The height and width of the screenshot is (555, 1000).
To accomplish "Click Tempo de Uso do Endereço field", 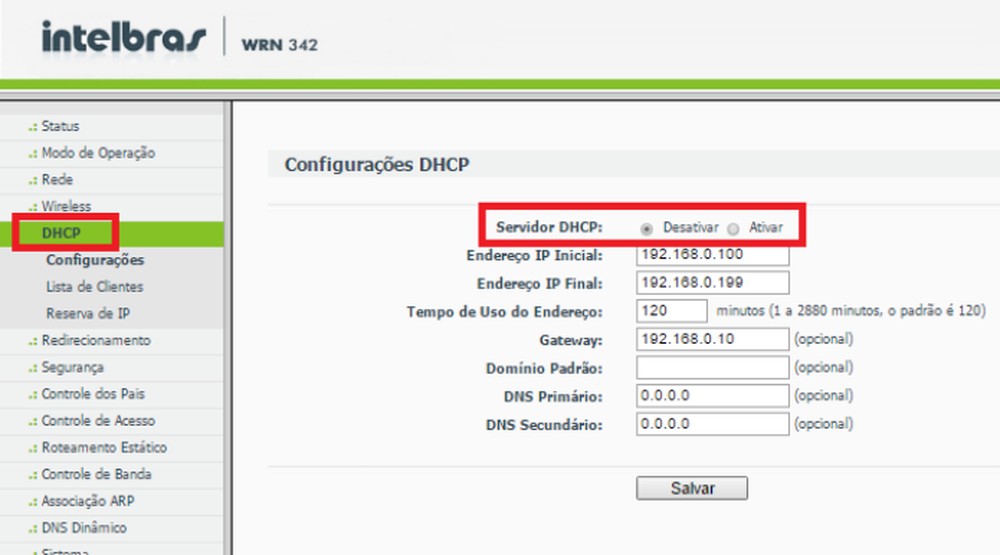I will pos(672,311).
